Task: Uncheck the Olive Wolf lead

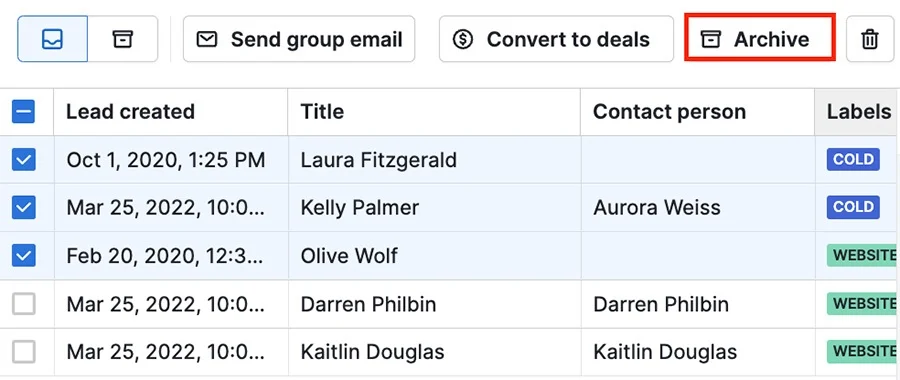Action: [24, 255]
